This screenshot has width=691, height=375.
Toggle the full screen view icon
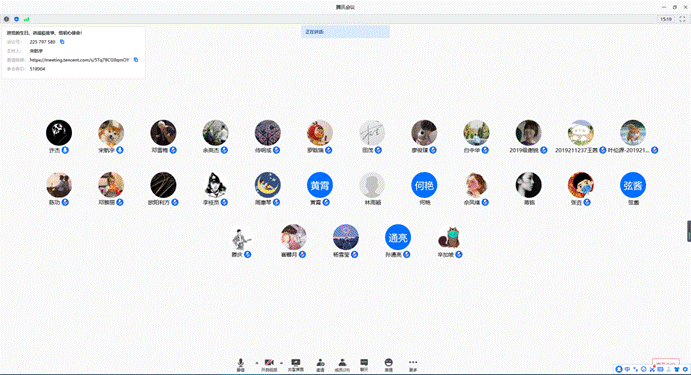(682, 19)
